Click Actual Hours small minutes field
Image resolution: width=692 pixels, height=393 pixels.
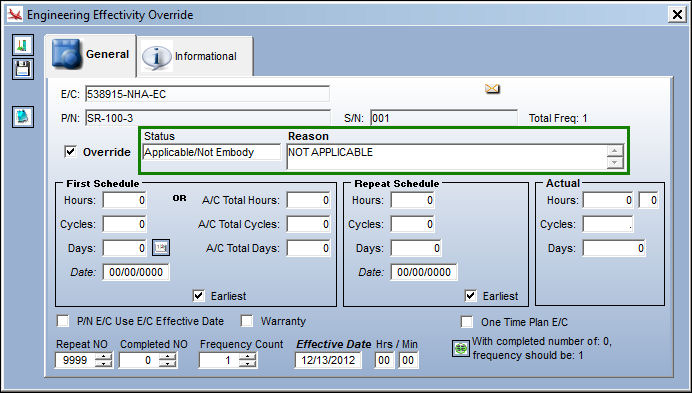click(649, 200)
